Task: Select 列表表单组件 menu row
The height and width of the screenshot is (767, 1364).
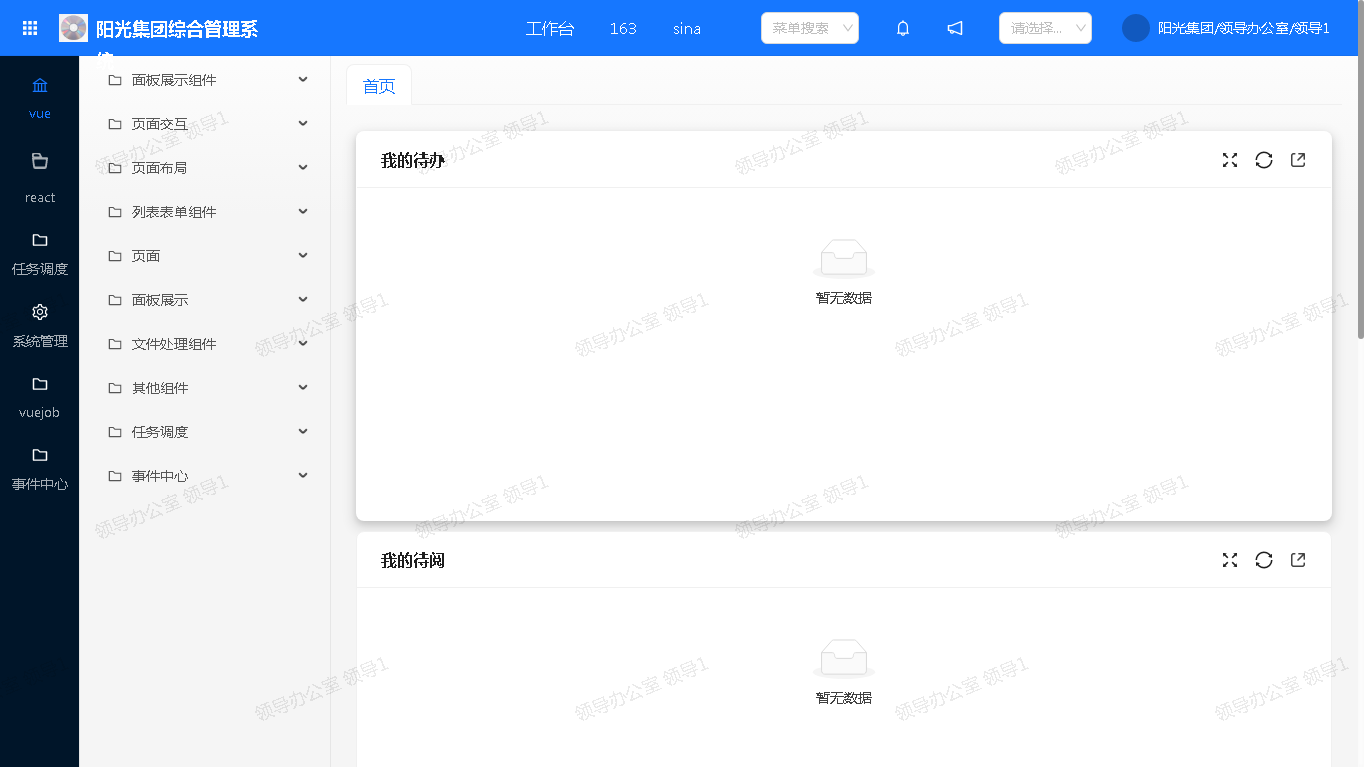Action: tap(205, 212)
